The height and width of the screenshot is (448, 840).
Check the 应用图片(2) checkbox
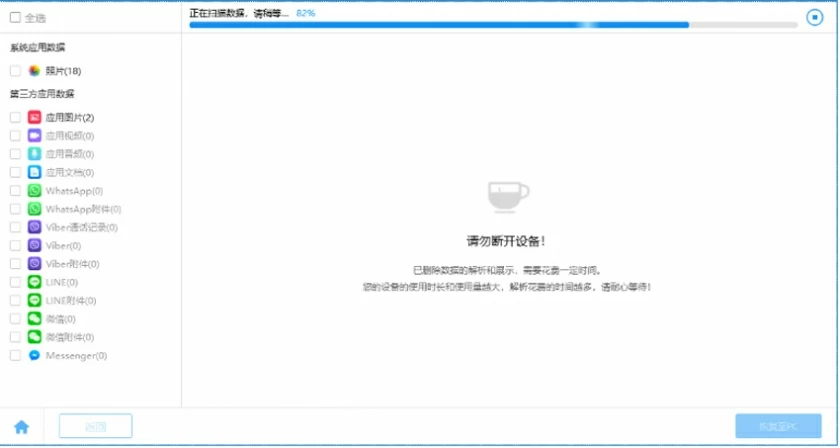click(x=15, y=117)
